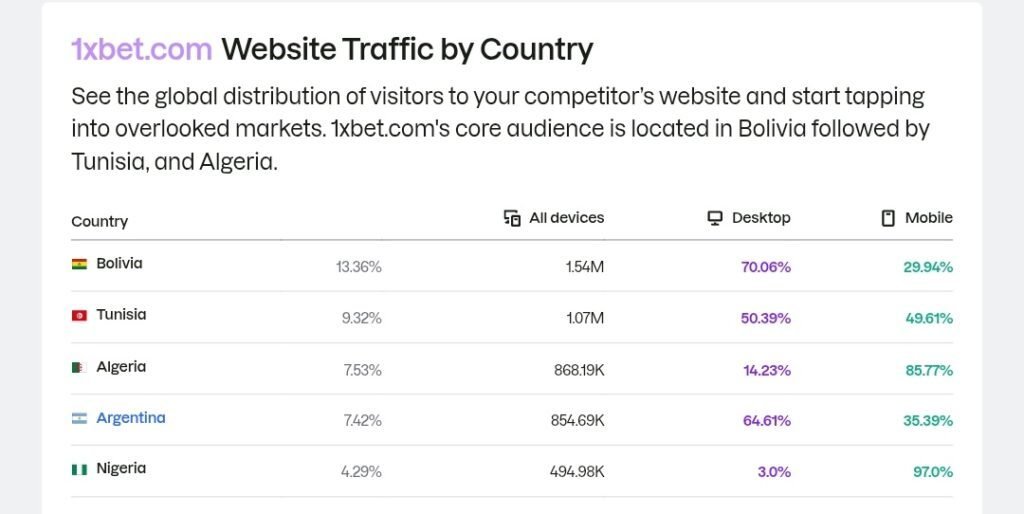Click Argentina's 854.69K visits figure
This screenshot has width=1024, height=514.
(x=577, y=421)
